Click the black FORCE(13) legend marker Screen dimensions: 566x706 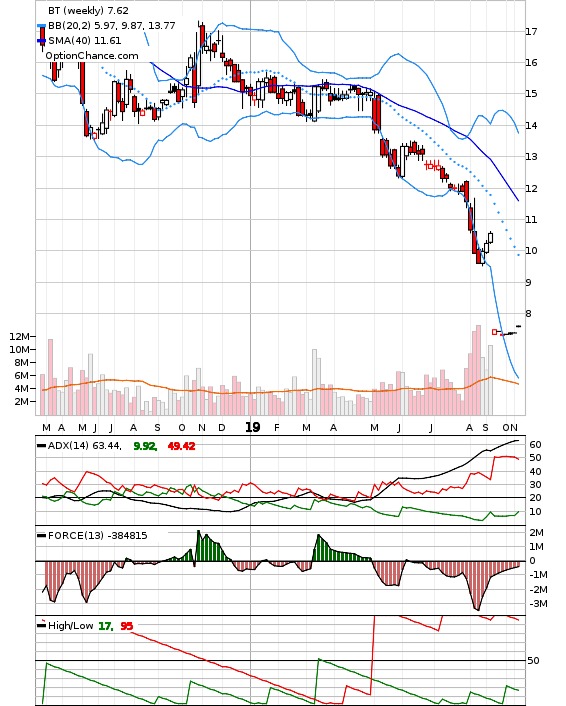41,535
